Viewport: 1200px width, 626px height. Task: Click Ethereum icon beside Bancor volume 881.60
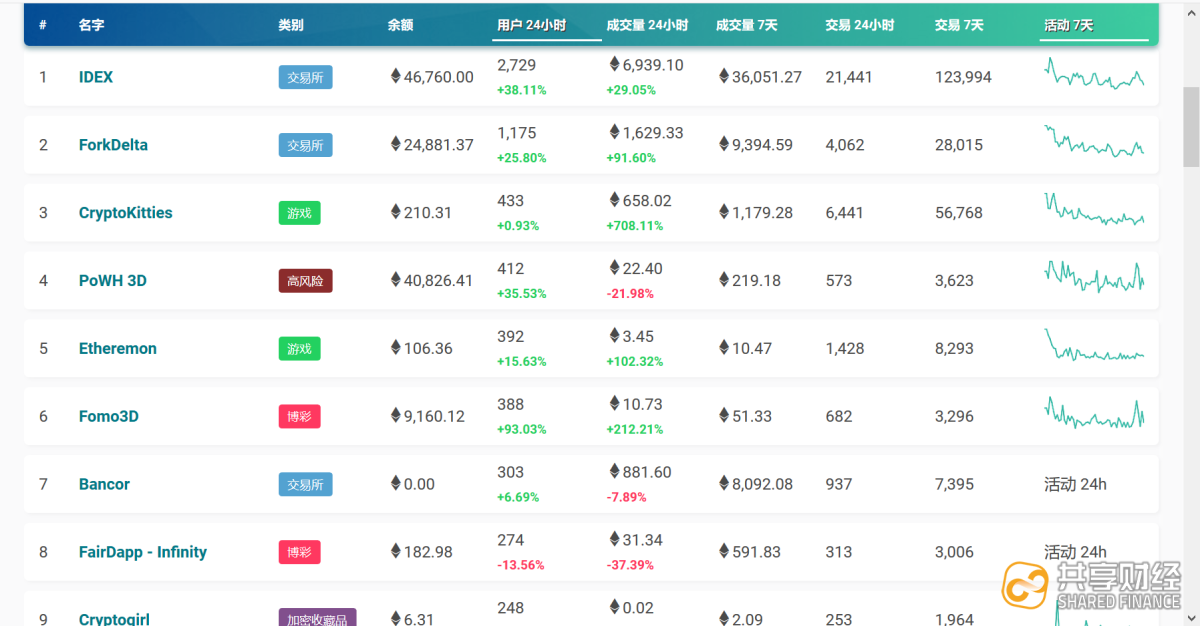(614, 471)
